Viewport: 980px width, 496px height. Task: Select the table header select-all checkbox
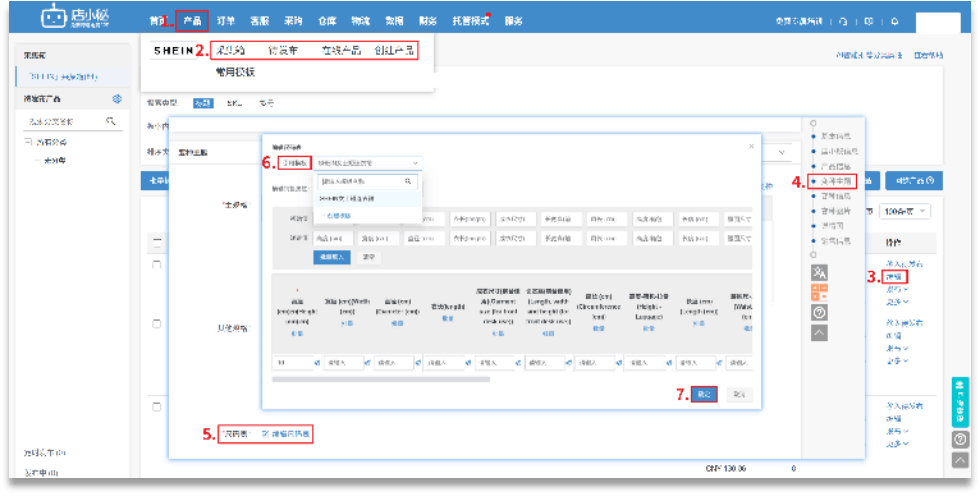156,240
